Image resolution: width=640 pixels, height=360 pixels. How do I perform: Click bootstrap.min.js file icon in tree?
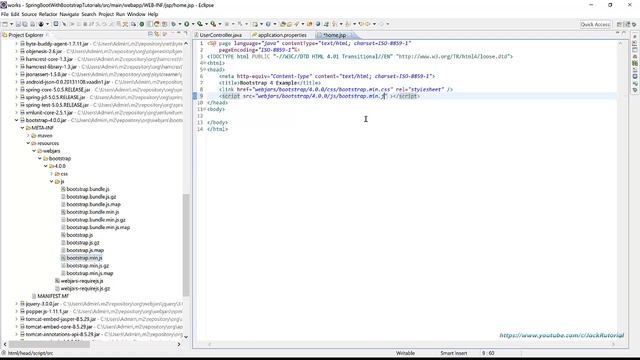point(63,258)
